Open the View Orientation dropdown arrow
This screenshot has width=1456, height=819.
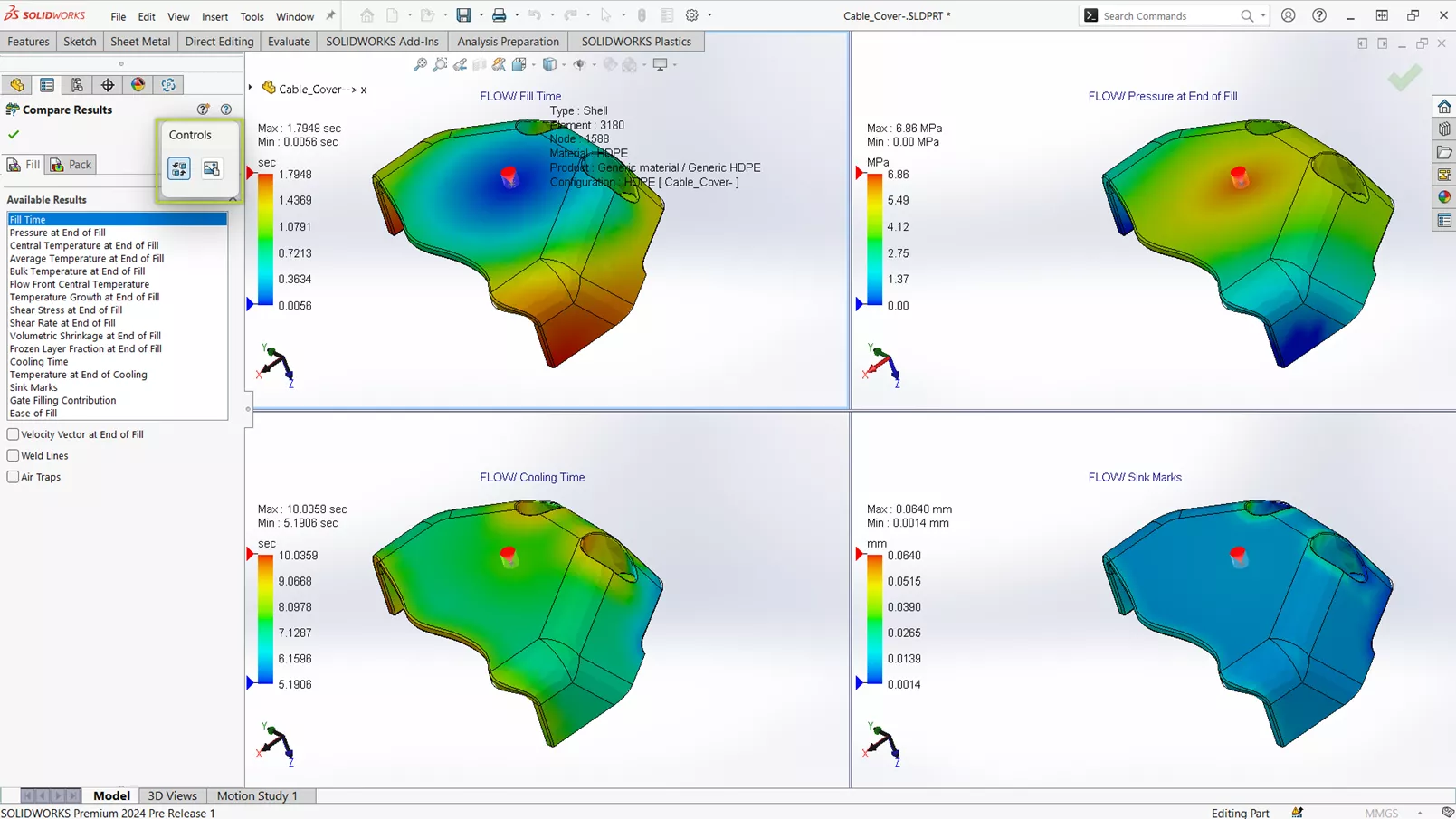coord(533,64)
